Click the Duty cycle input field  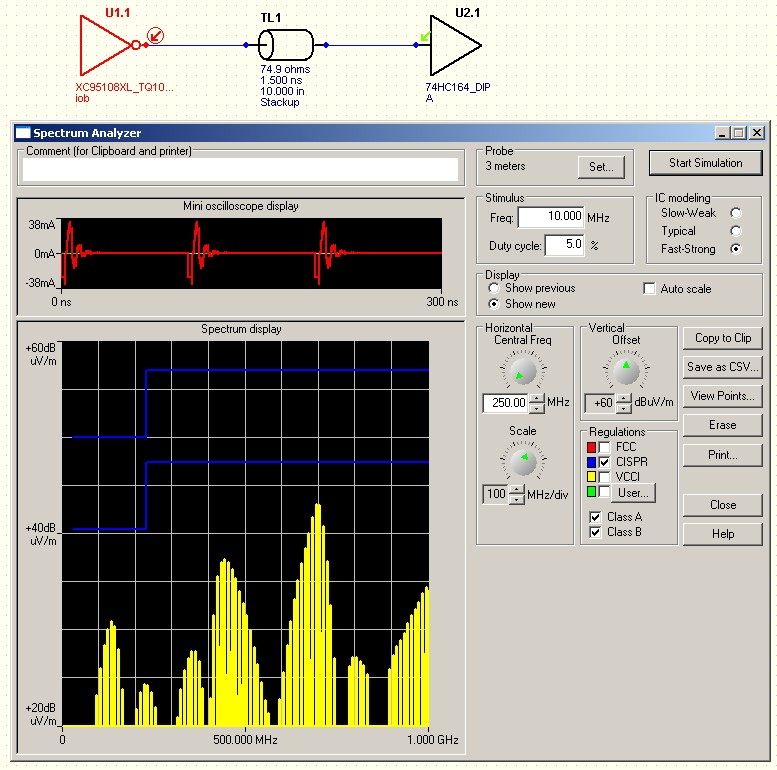coord(564,245)
